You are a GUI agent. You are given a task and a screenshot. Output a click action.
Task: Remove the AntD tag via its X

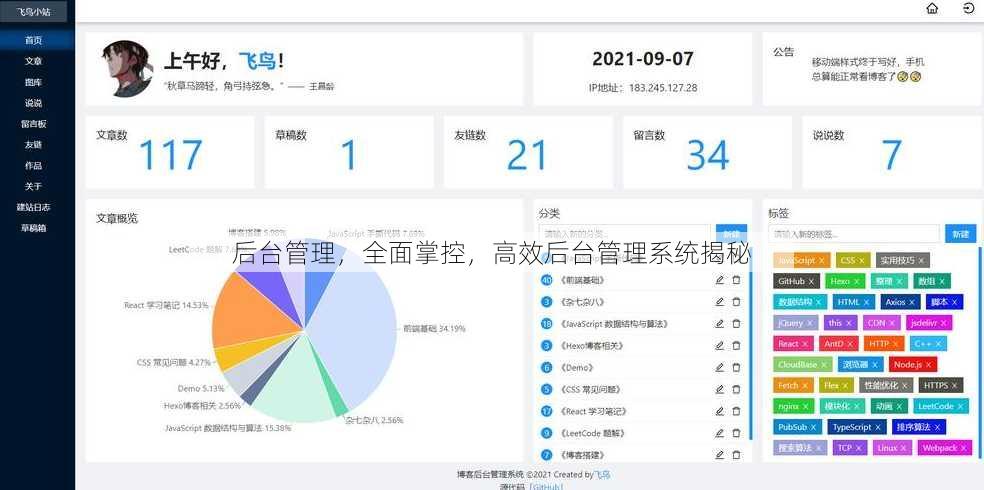[850, 344]
